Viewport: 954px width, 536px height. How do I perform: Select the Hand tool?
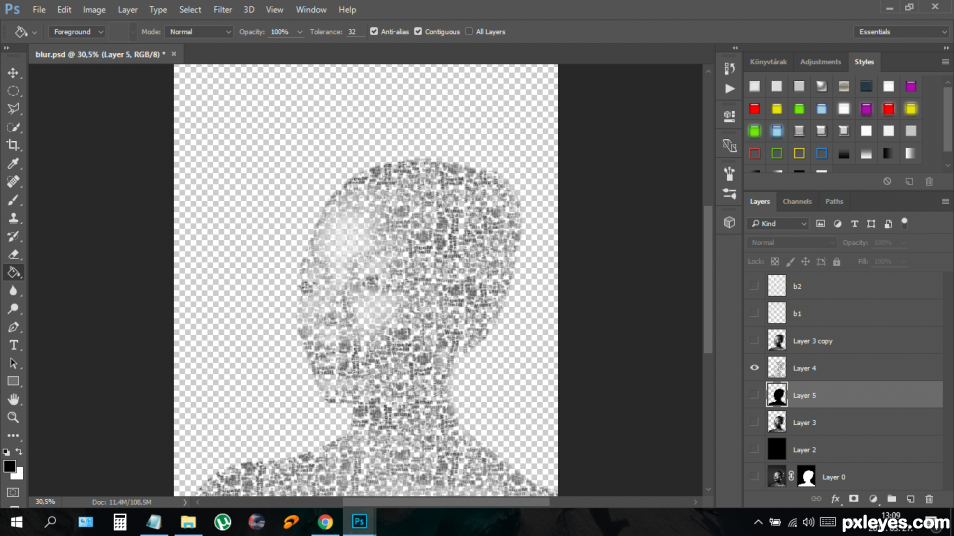pyautogui.click(x=13, y=400)
